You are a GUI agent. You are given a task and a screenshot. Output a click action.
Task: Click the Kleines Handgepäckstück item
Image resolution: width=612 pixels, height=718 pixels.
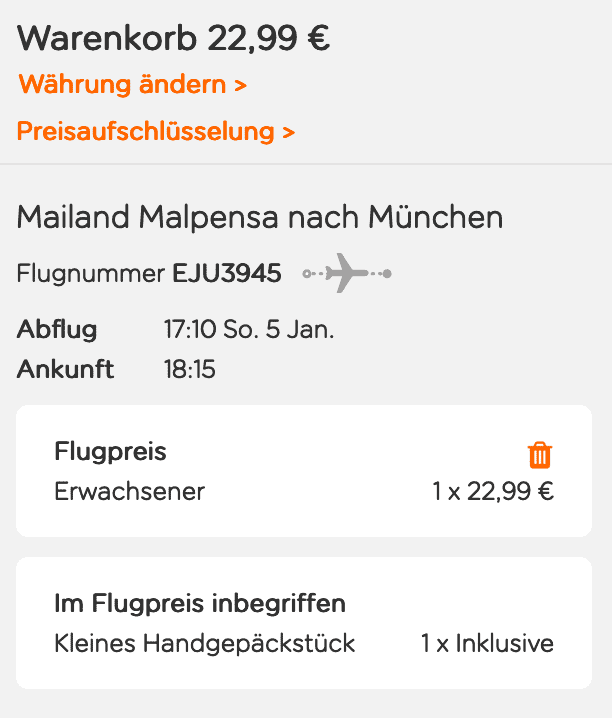tap(205, 643)
